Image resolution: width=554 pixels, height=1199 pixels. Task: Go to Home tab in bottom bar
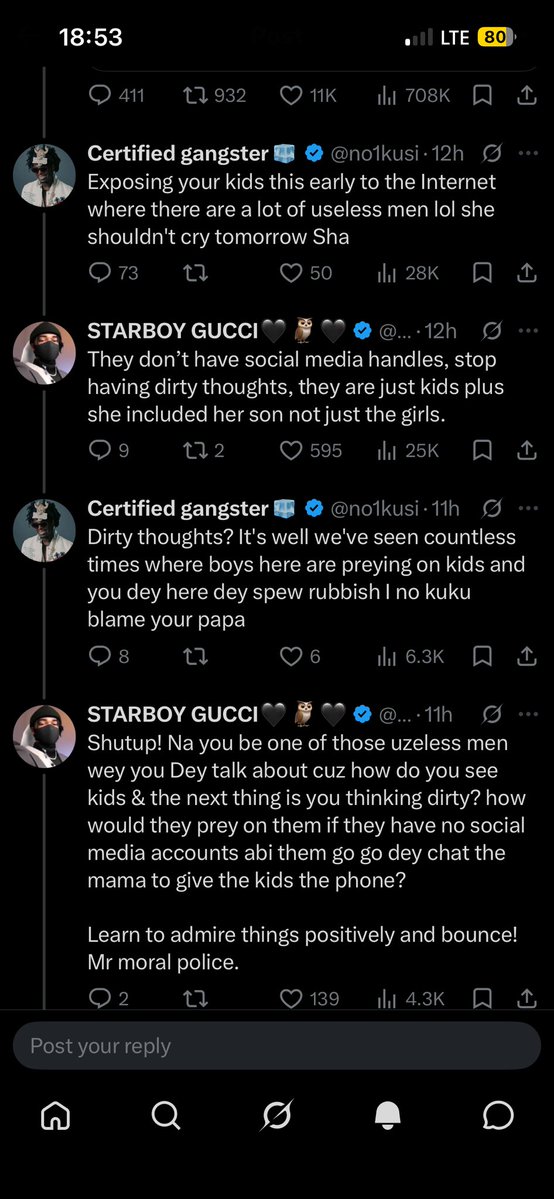[55, 1117]
